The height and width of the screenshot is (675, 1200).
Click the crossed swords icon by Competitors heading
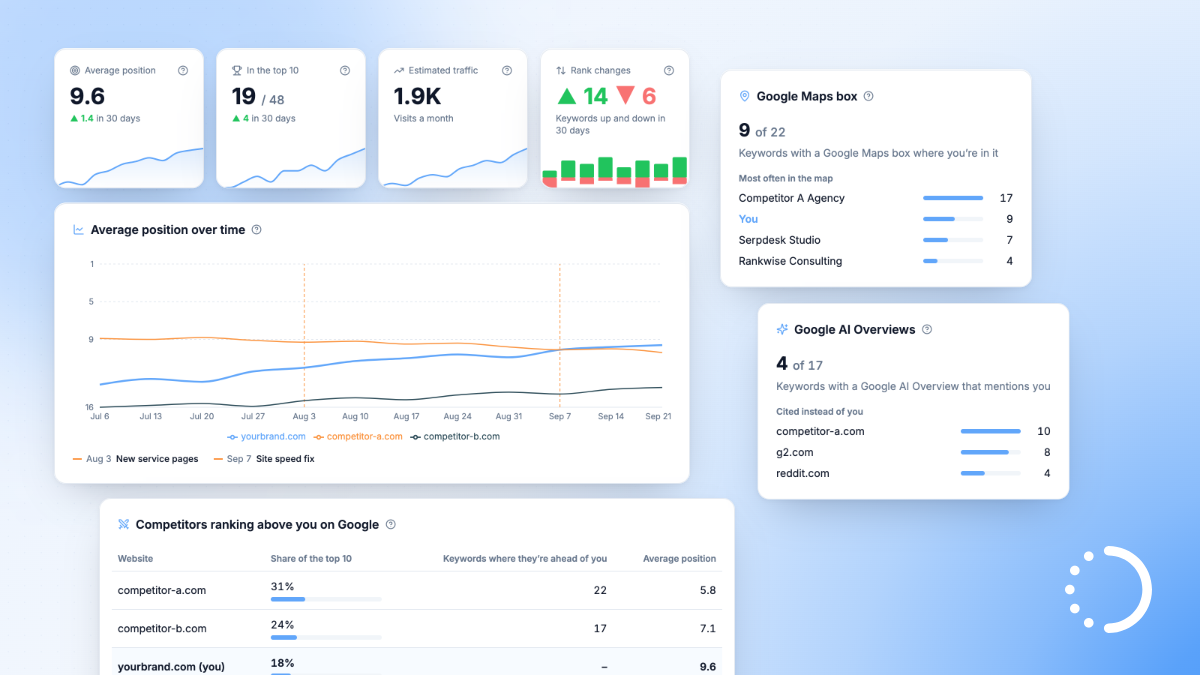pyautogui.click(x=124, y=524)
